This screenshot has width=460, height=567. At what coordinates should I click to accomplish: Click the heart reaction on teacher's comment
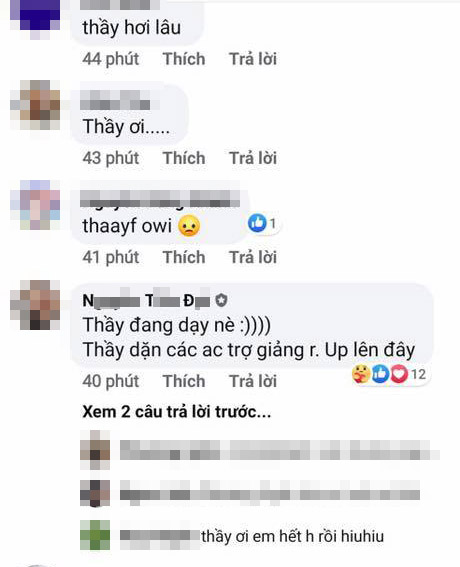(399, 374)
